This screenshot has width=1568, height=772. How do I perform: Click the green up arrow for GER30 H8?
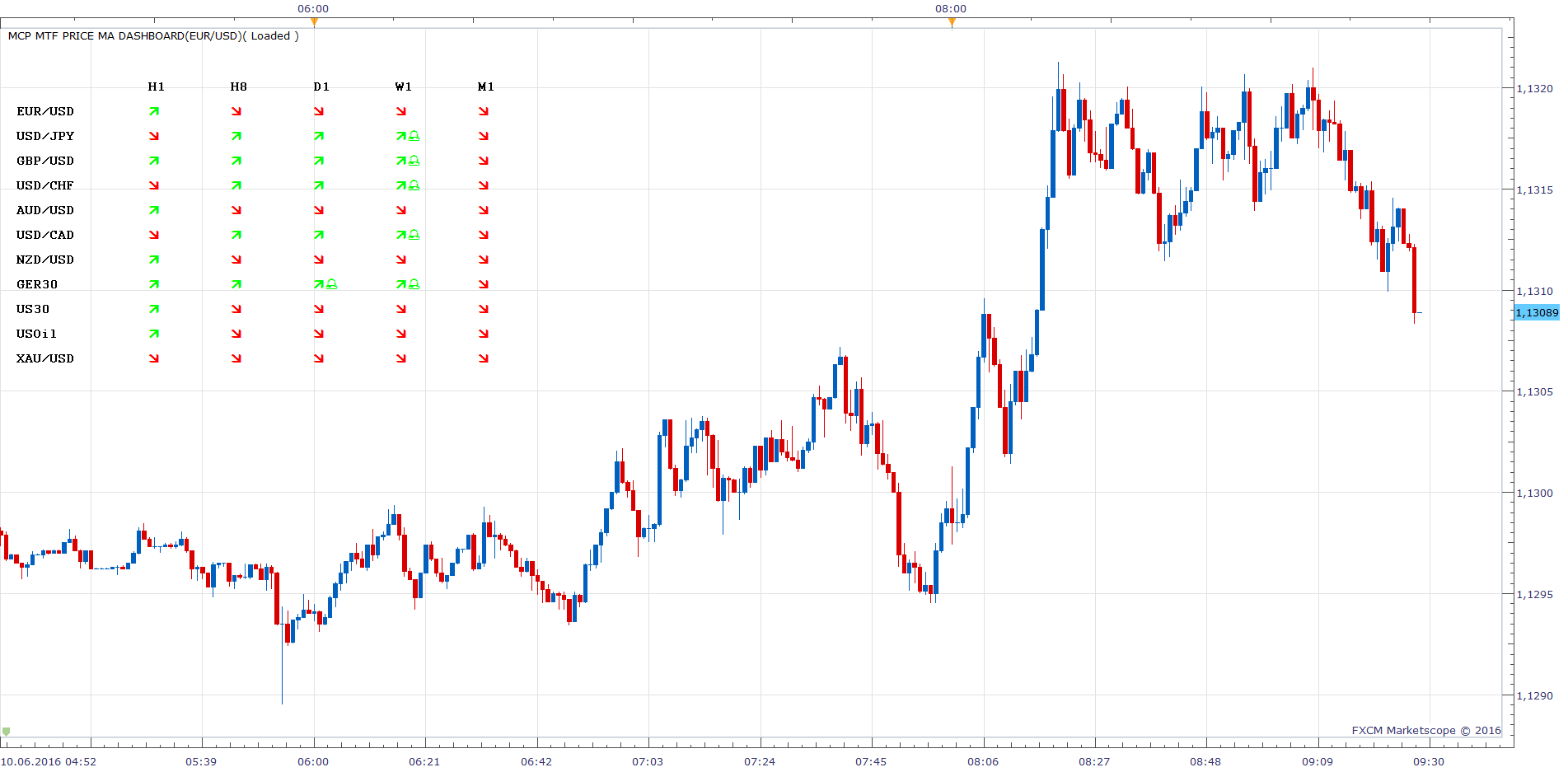pos(236,284)
